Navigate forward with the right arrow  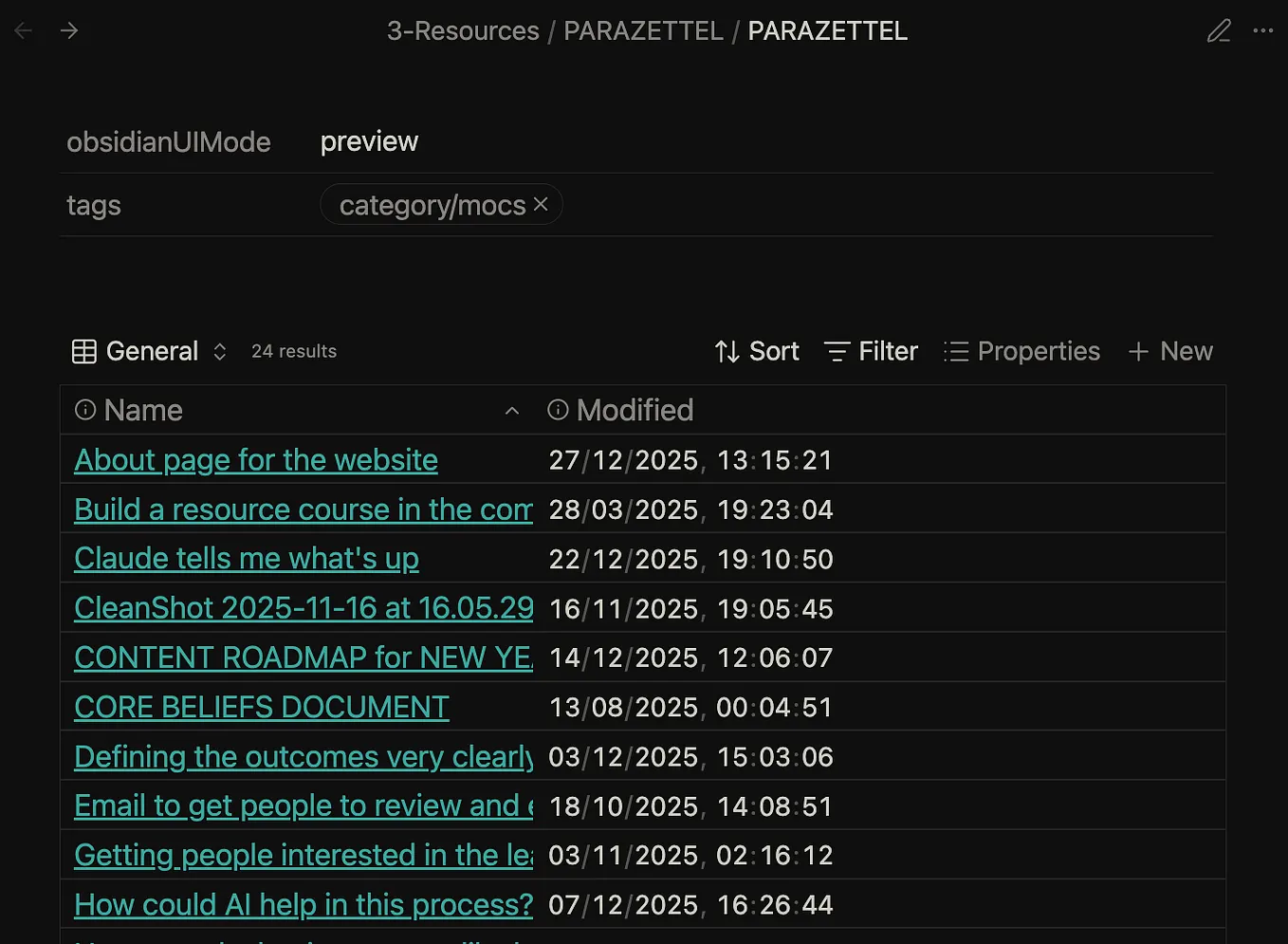click(69, 30)
